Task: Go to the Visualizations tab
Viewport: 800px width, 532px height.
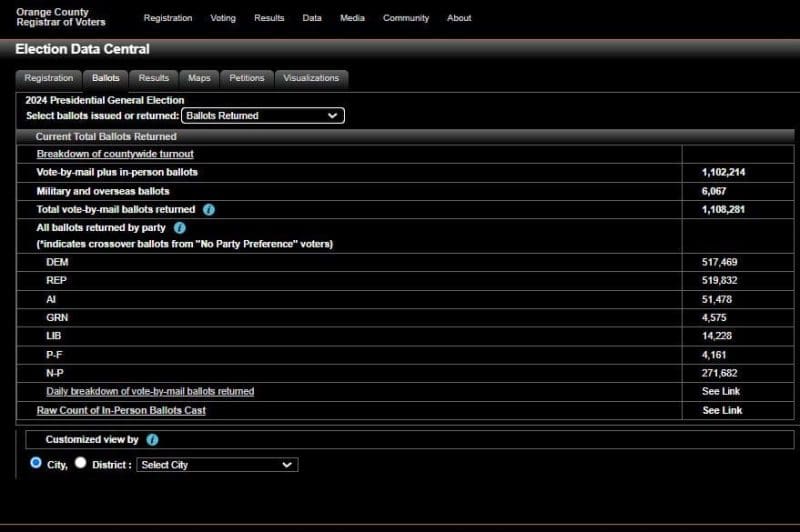Action: point(311,78)
